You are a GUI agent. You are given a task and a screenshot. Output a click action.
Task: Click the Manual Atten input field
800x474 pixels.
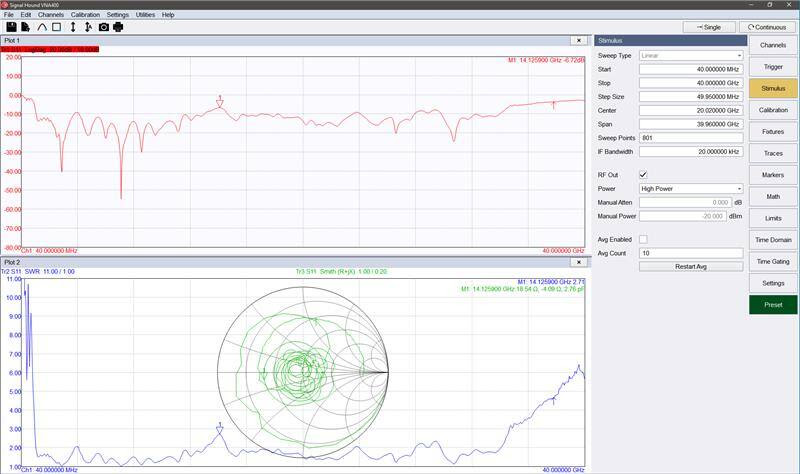[x=685, y=203]
